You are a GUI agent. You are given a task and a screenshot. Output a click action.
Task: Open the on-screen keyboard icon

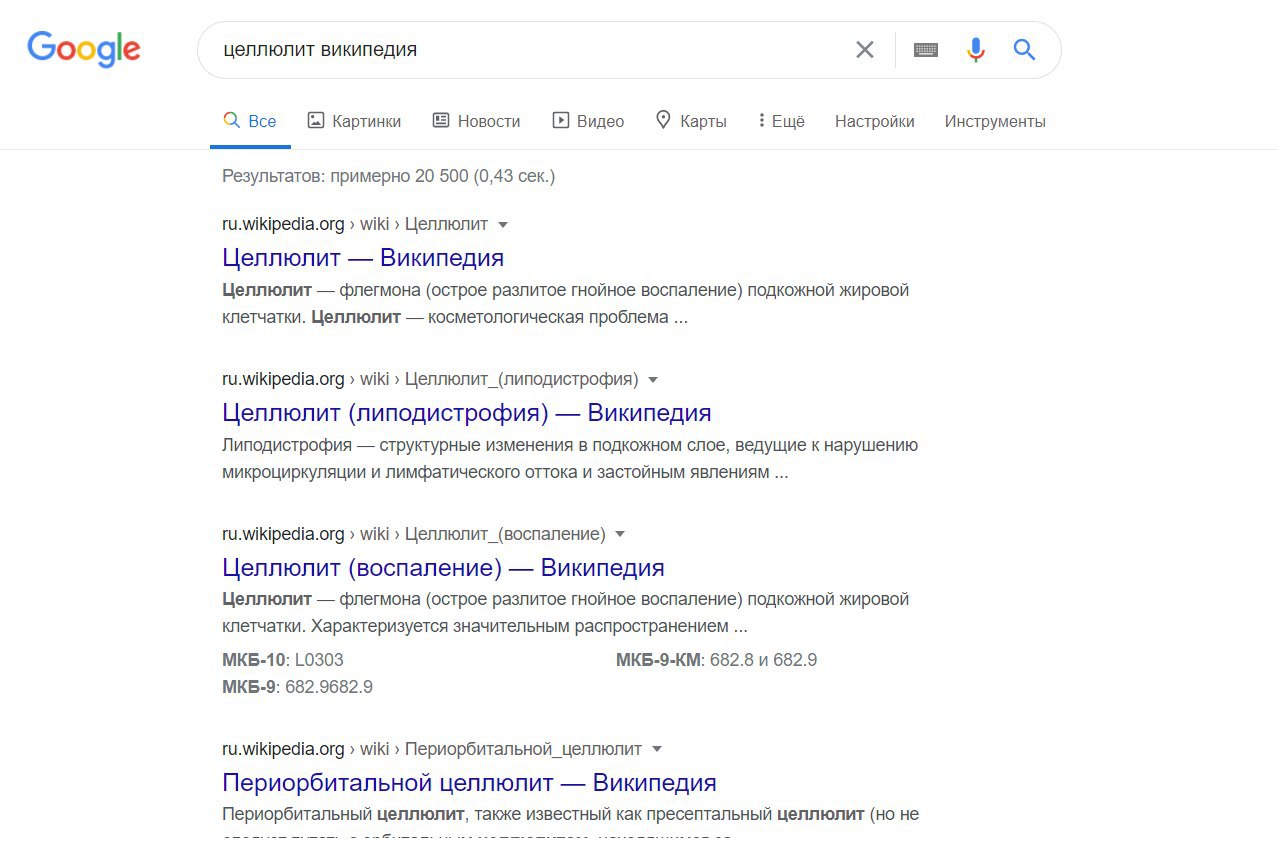pyautogui.click(x=925, y=50)
